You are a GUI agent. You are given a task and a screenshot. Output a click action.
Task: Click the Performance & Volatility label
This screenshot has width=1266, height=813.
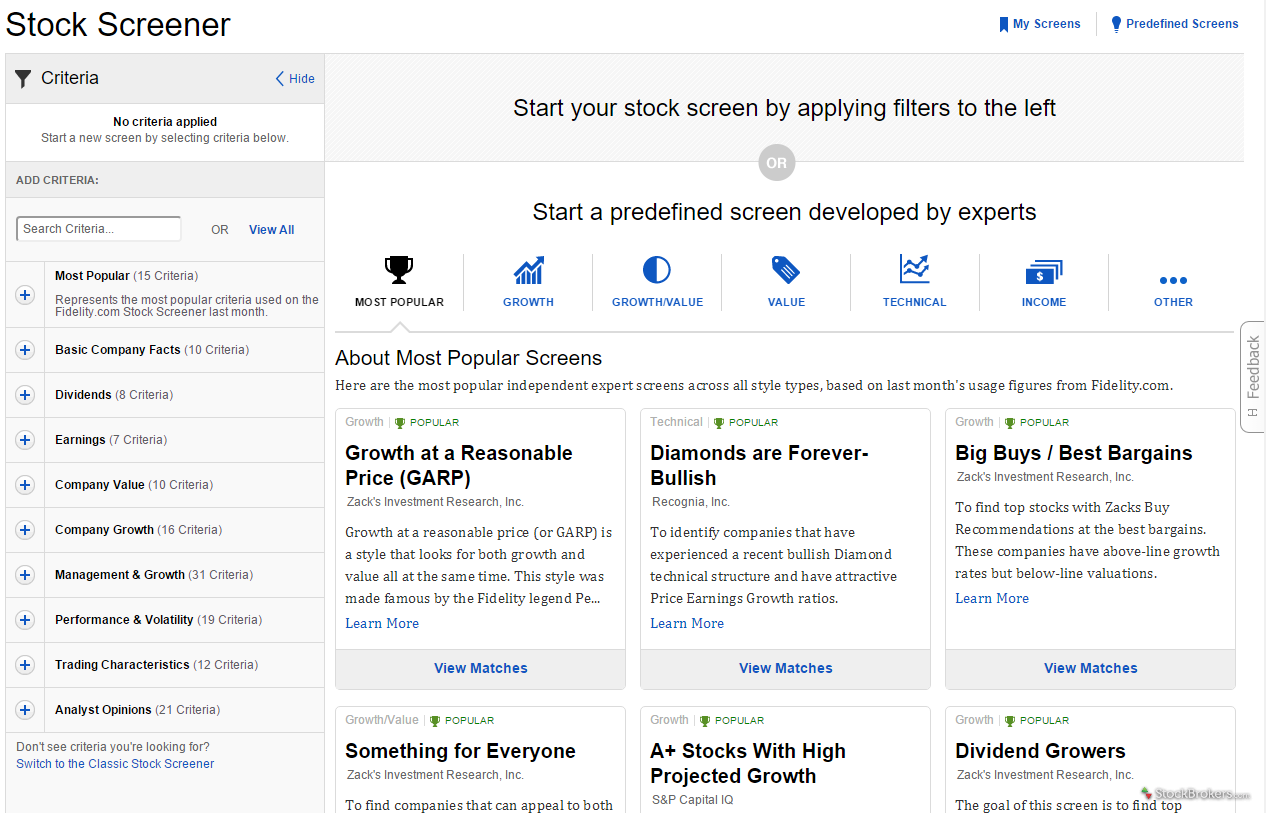[124, 620]
